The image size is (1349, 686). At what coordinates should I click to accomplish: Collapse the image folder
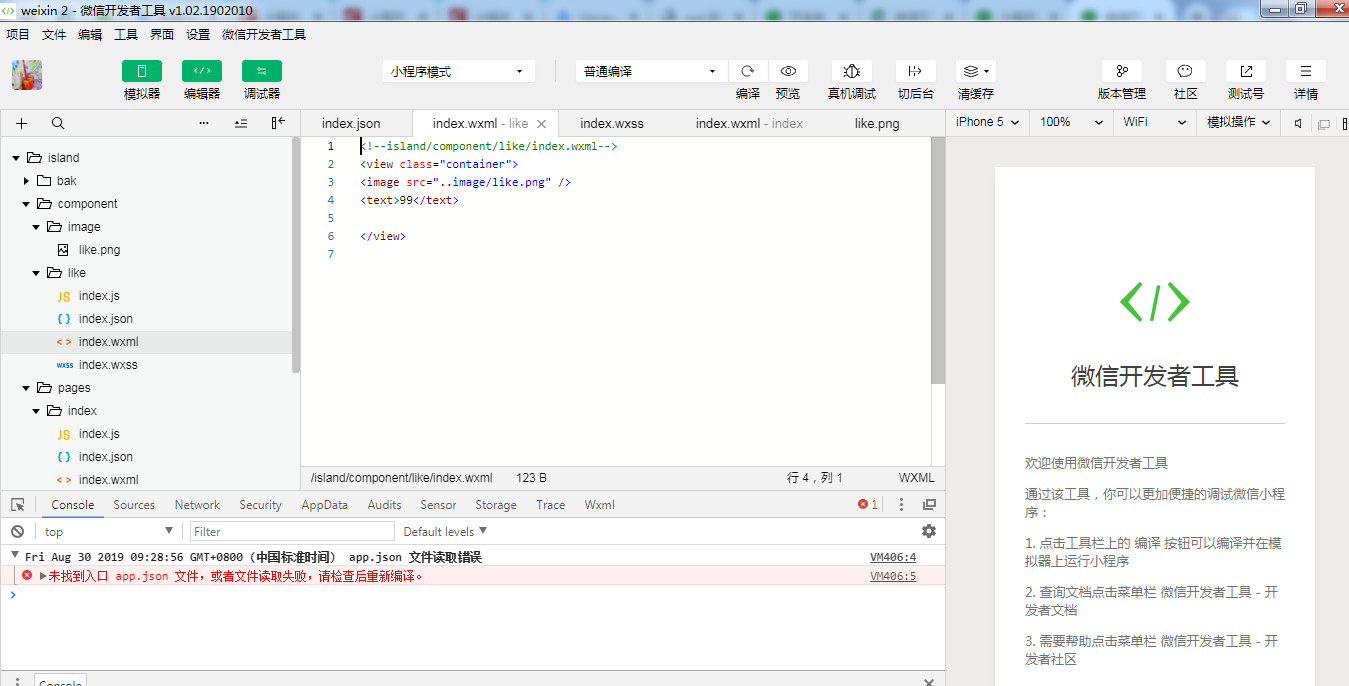(x=36, y=227)
